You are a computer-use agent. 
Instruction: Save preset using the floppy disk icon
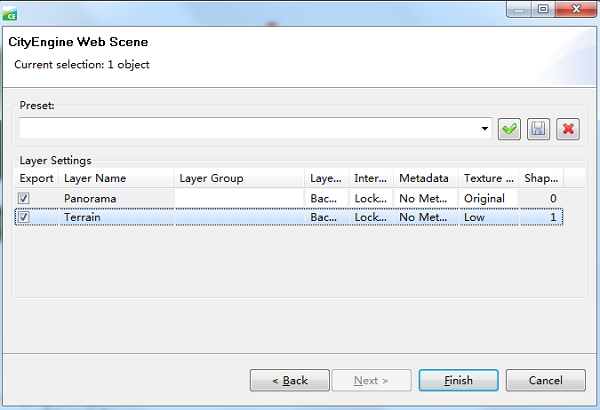(538, 129)
